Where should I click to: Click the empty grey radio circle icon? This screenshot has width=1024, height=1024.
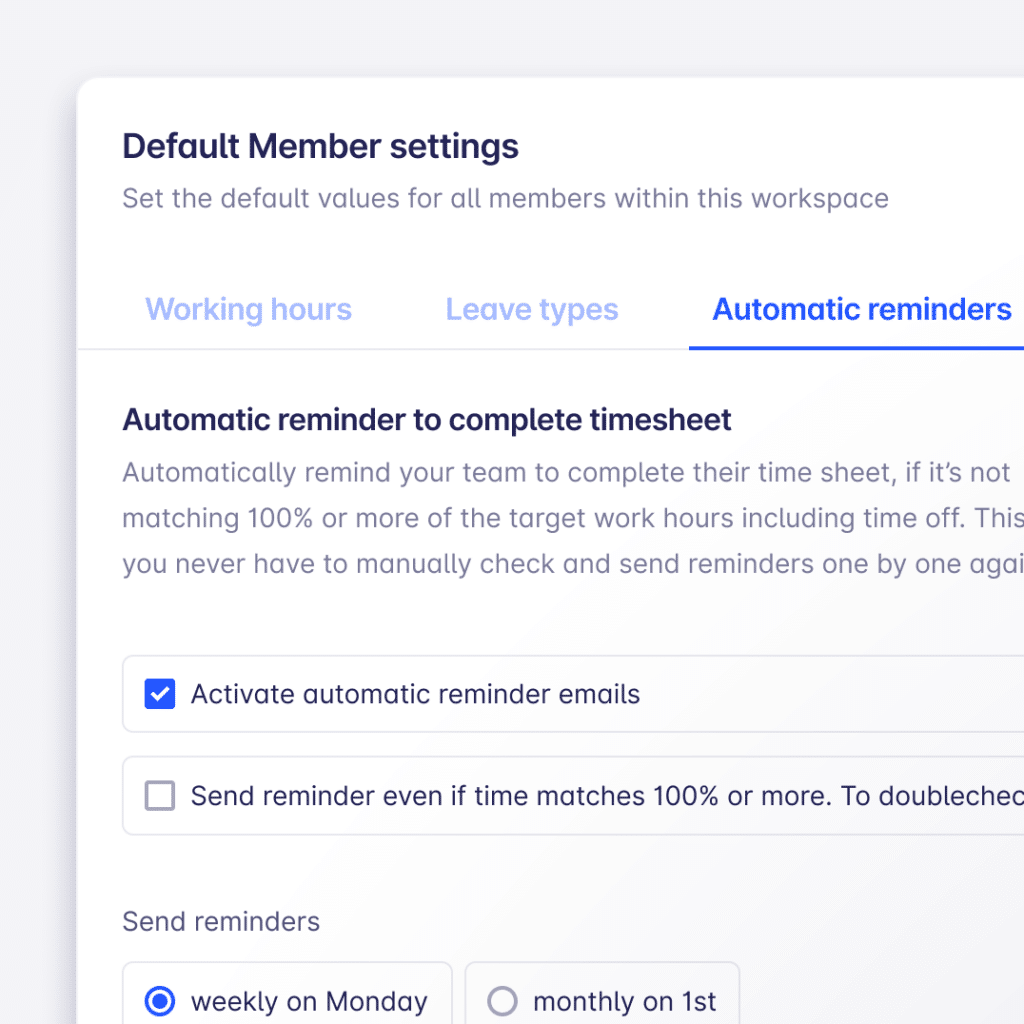point(502,1001)
